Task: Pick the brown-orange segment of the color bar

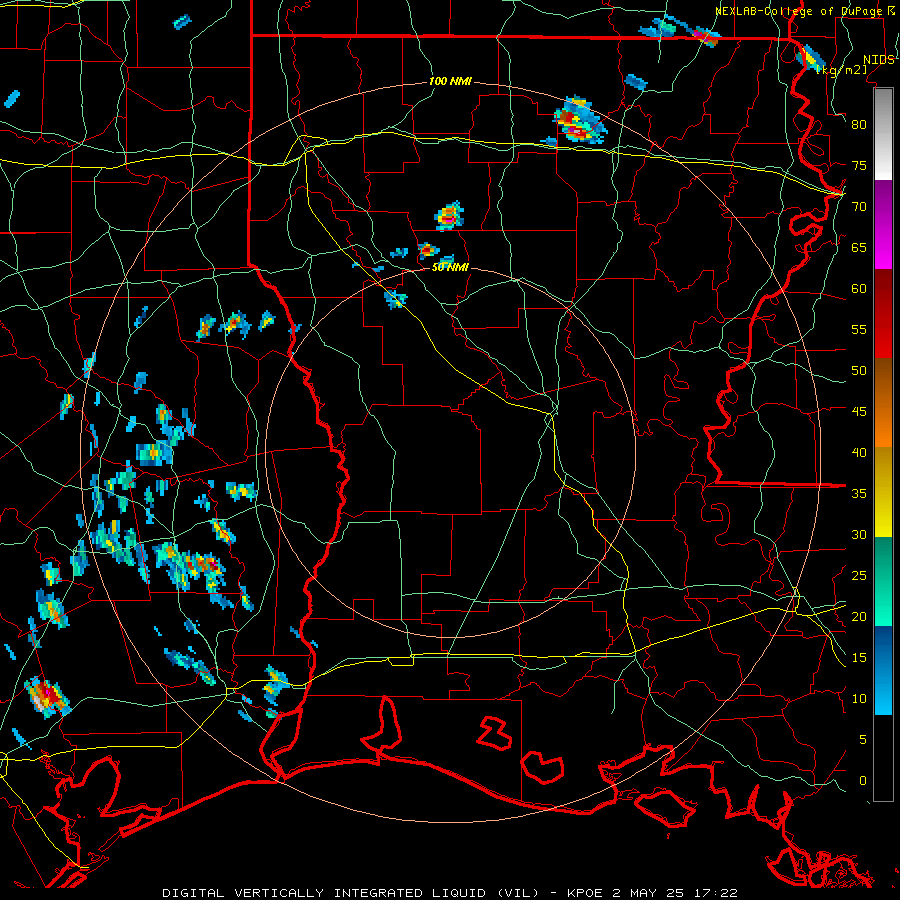Action: (x=883, y=402)
